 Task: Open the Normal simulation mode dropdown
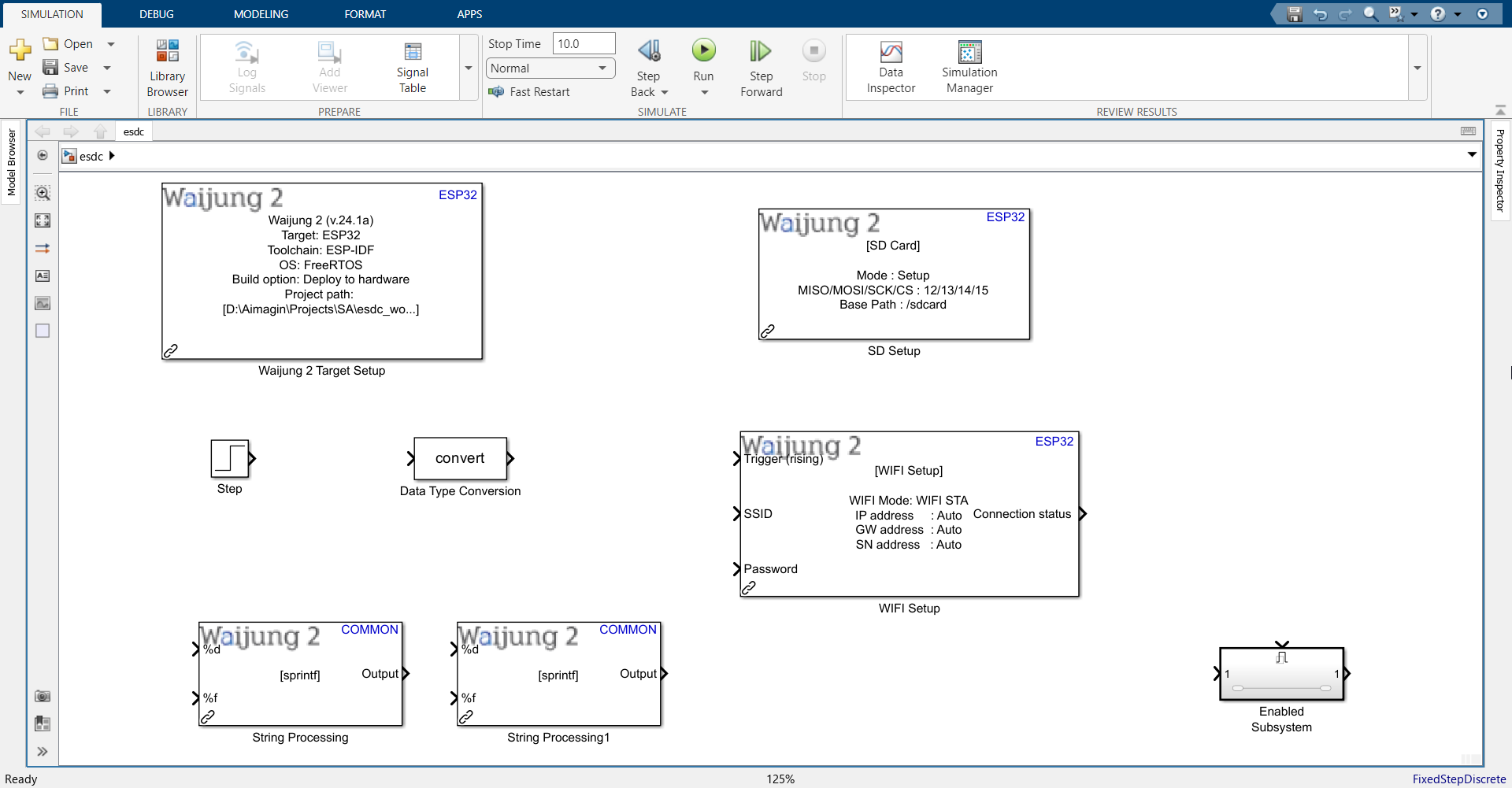click(x=550, y=68)
